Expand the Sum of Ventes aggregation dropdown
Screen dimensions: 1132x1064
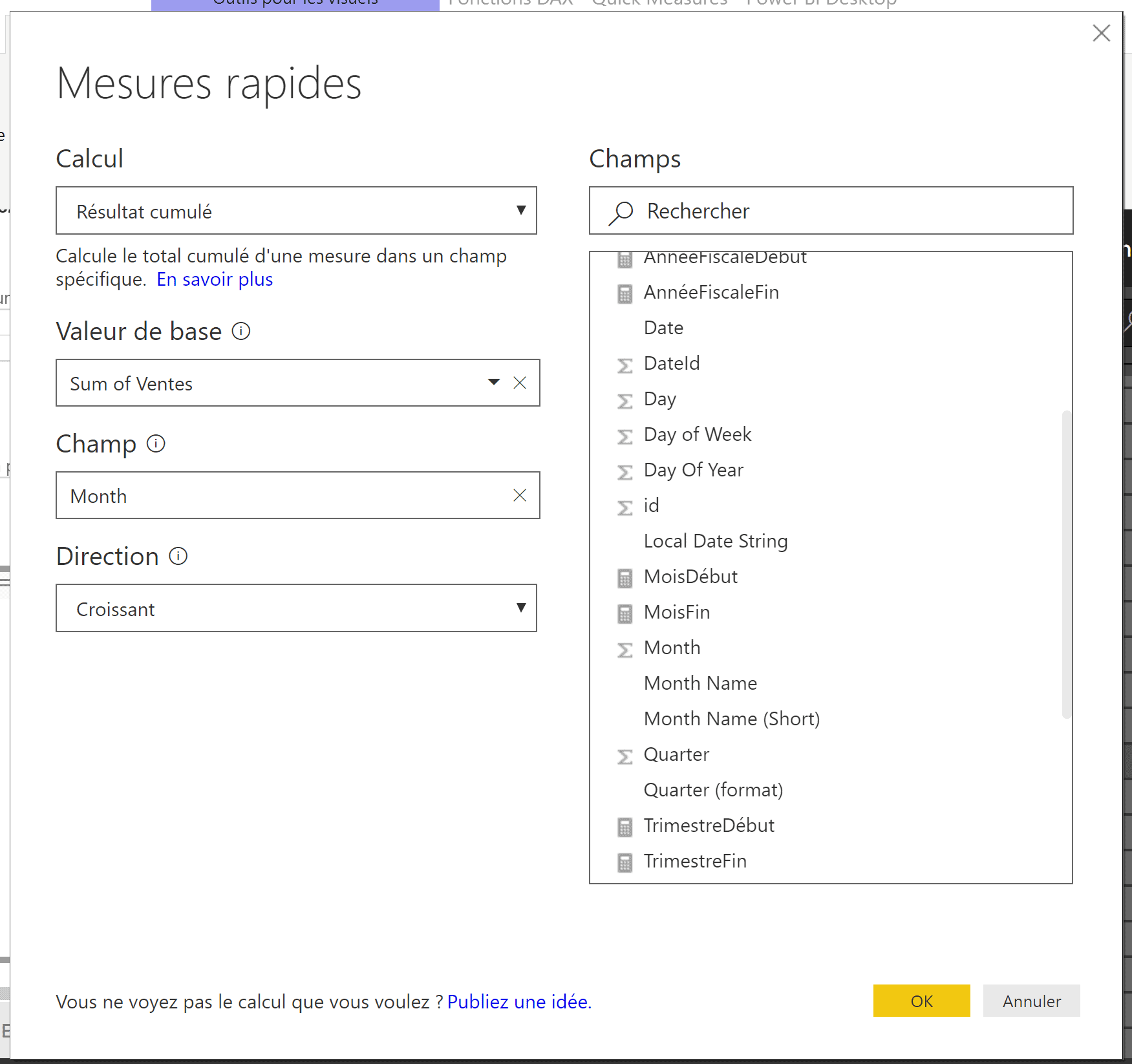tap(494, 382)
